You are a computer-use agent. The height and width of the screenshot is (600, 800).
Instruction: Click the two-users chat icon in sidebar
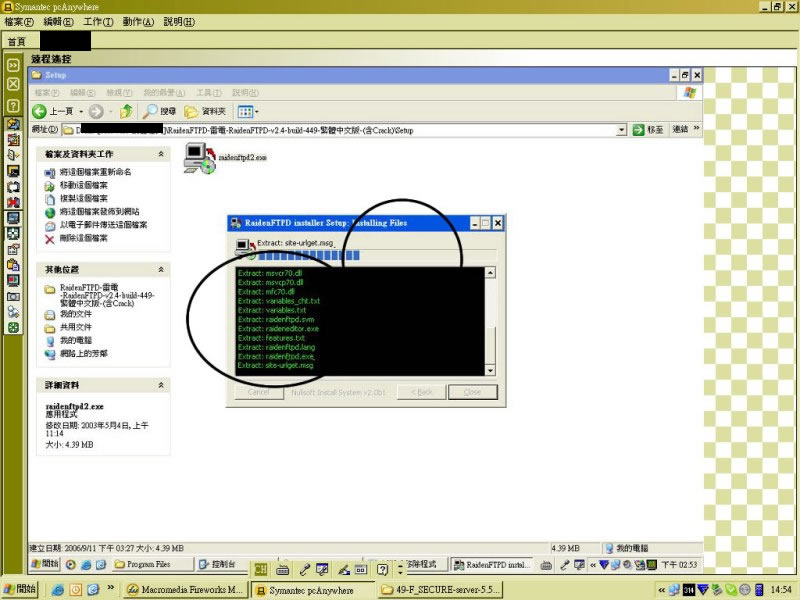tap(13, 312)
